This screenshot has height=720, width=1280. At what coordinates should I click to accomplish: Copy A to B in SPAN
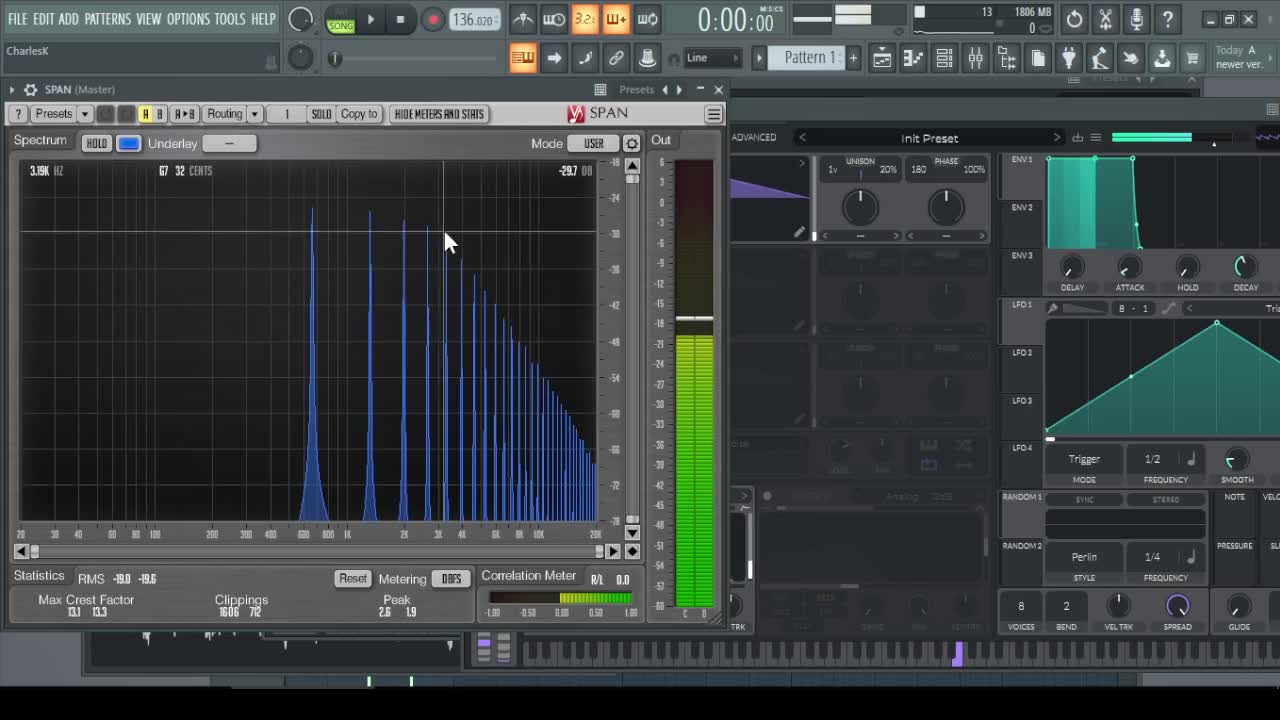[x=185, y=114]
